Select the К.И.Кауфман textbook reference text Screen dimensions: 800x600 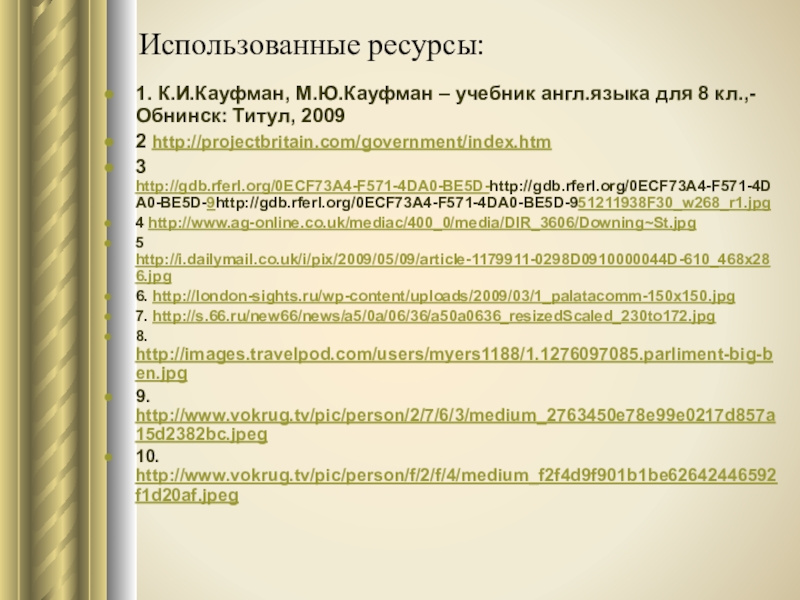click(446, 105)
